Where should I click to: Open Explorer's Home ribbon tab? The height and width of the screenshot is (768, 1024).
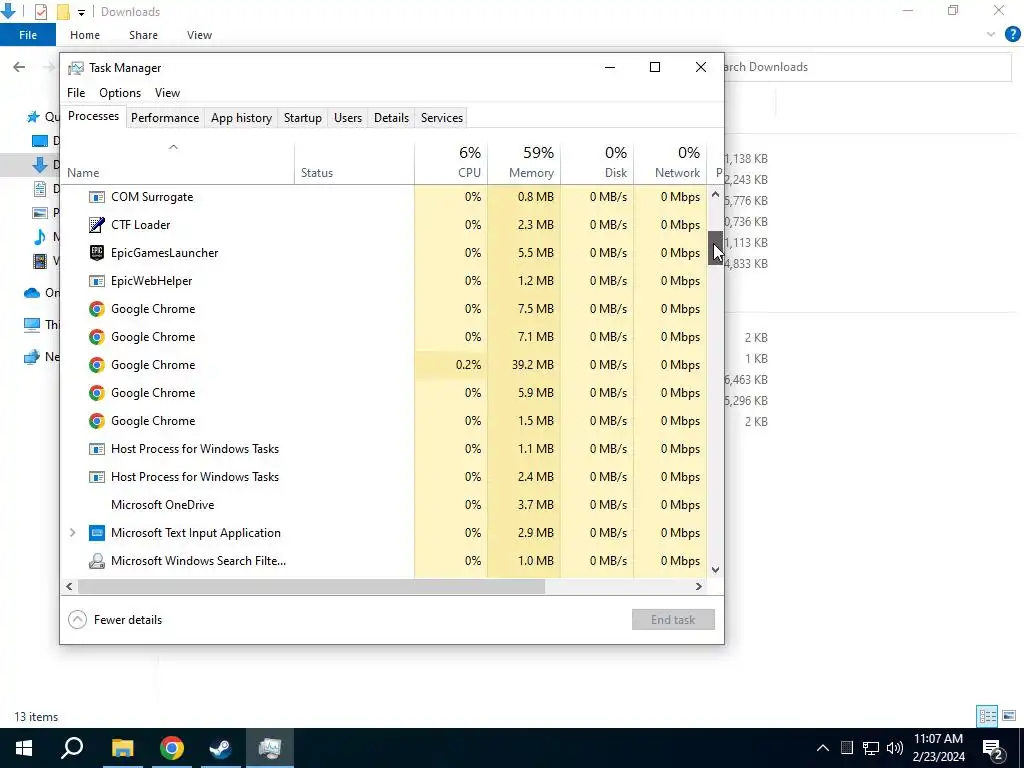pos(85,35)
